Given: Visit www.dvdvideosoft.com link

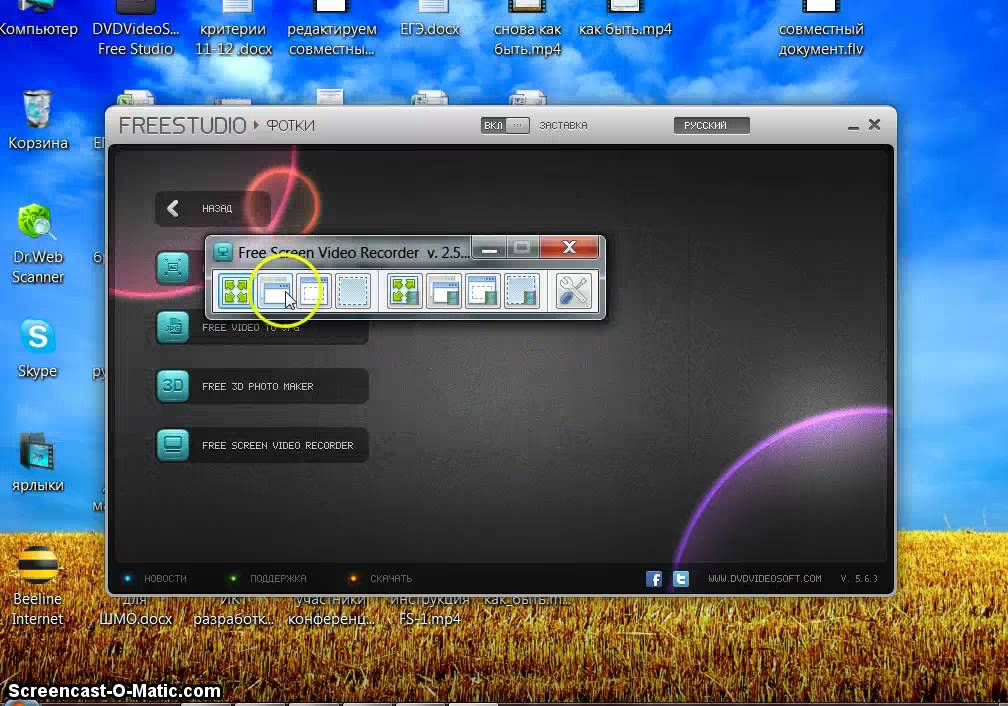Looking at the screenshot, I should click(765, 579).
